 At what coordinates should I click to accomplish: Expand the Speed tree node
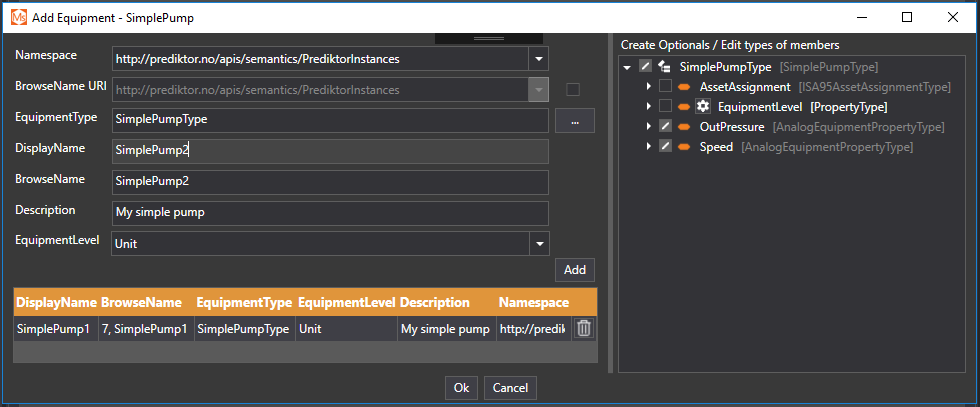pyautogui.click(x=648, y=147)
